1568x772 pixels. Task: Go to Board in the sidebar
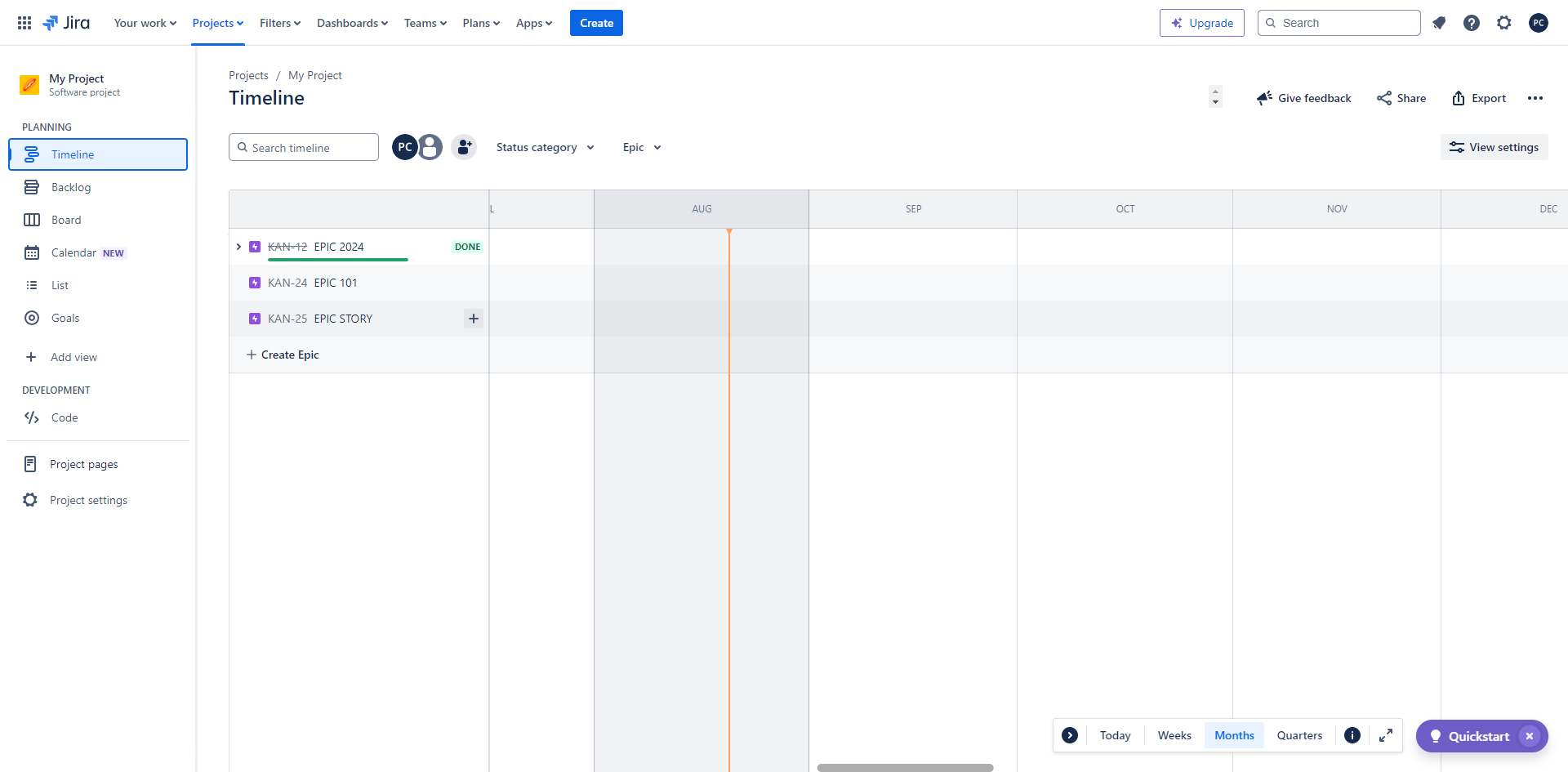(98, 220)
